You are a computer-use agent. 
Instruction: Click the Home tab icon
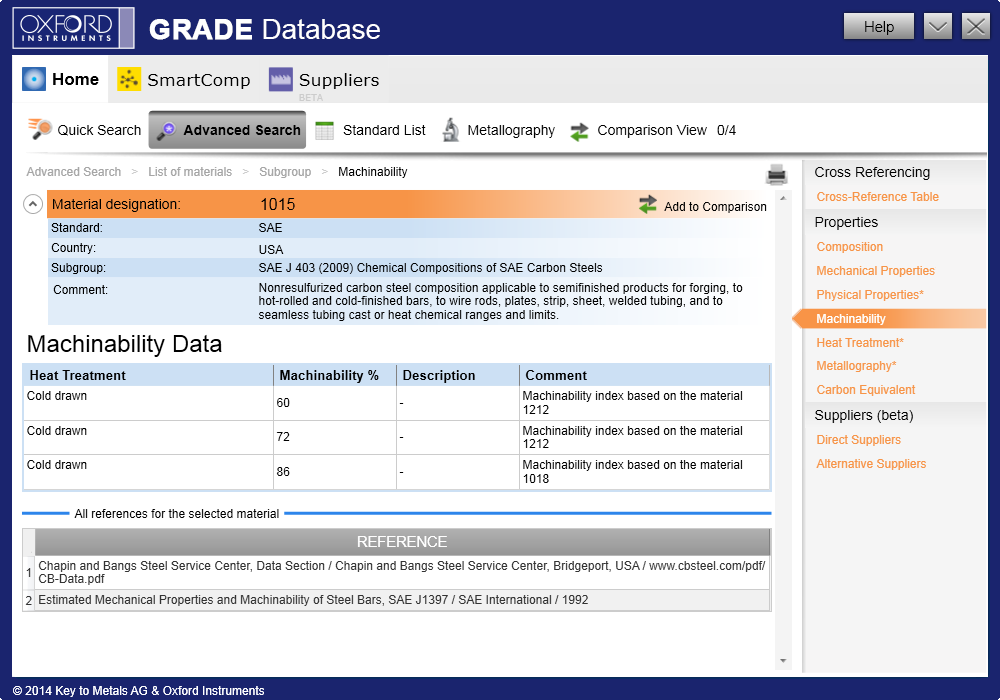34,79
